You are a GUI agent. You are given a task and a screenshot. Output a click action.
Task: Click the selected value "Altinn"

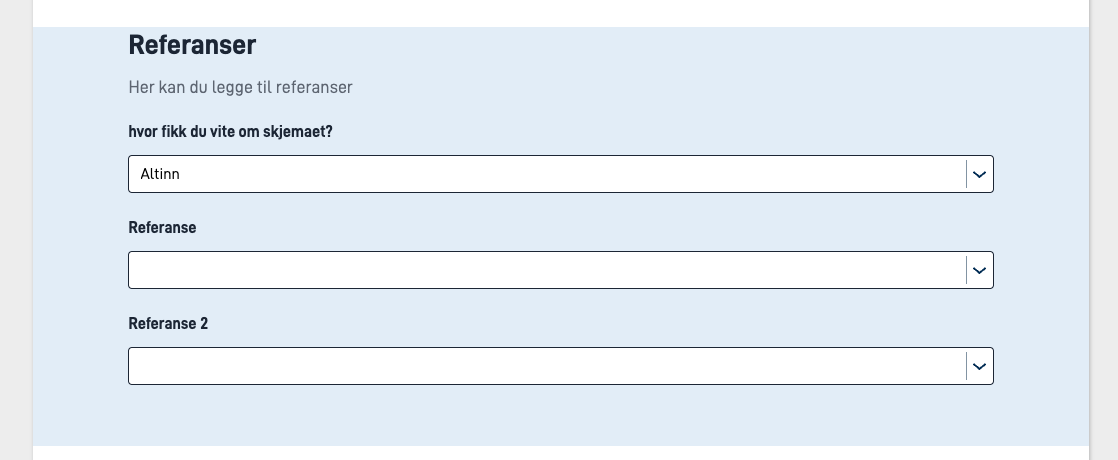tap(160, 174)
